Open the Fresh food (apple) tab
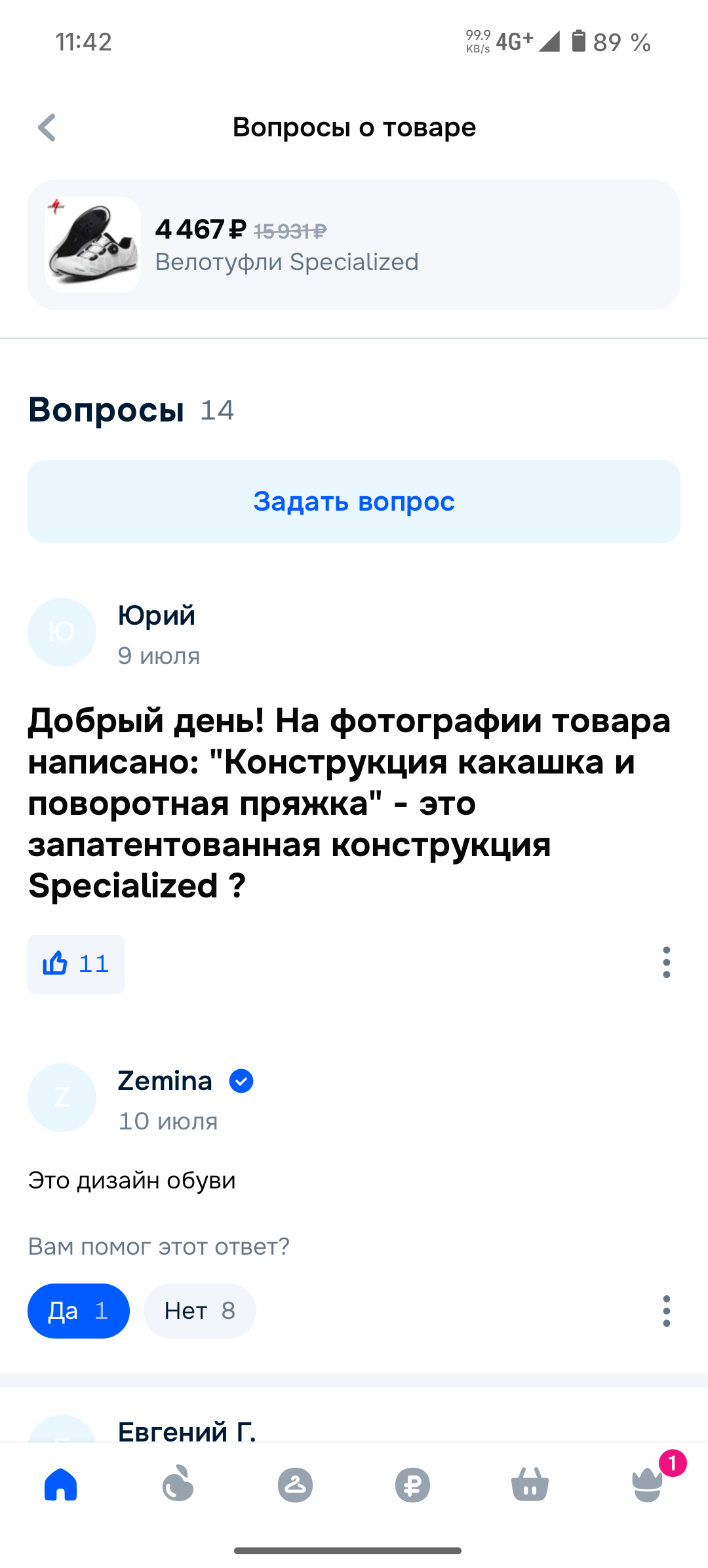The height and width of the screenshot is (1568, 708). click(x=178, y=1484)
